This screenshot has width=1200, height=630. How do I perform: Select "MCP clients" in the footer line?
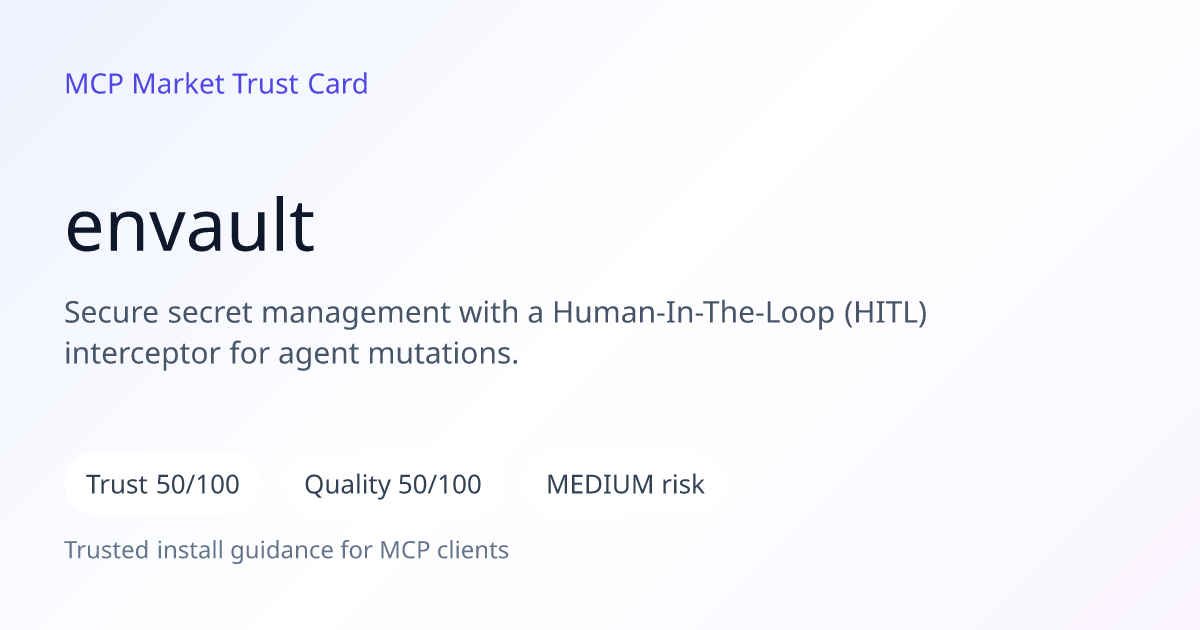[x=444, y=550]
